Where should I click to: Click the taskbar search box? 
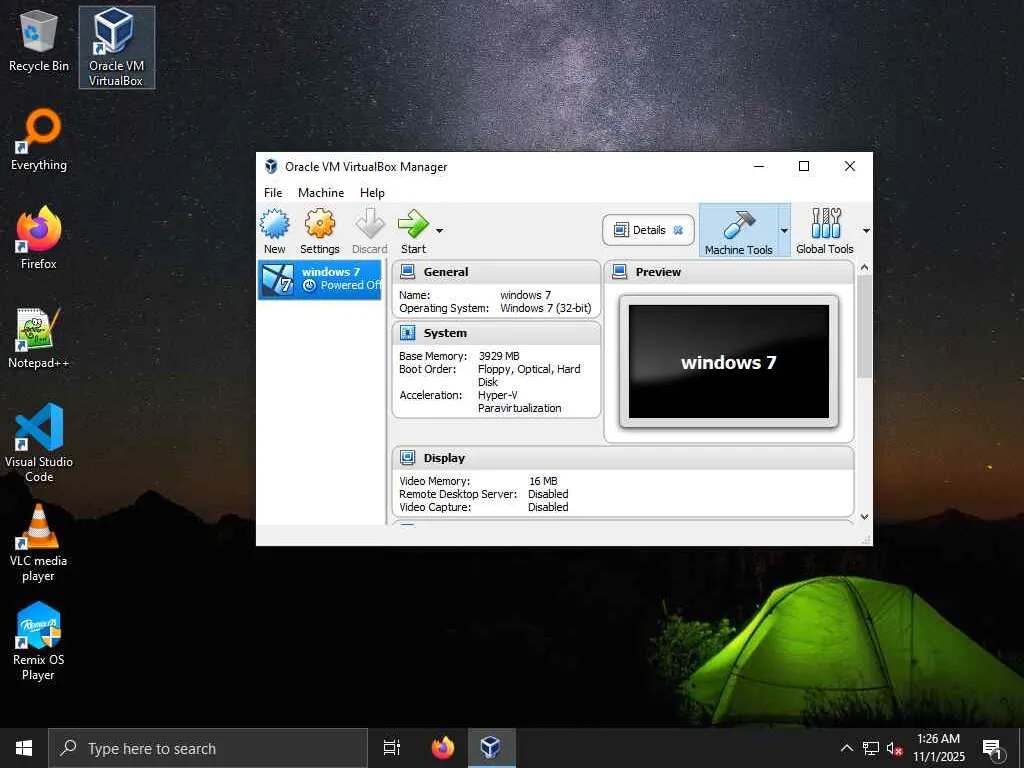(208, 748)
